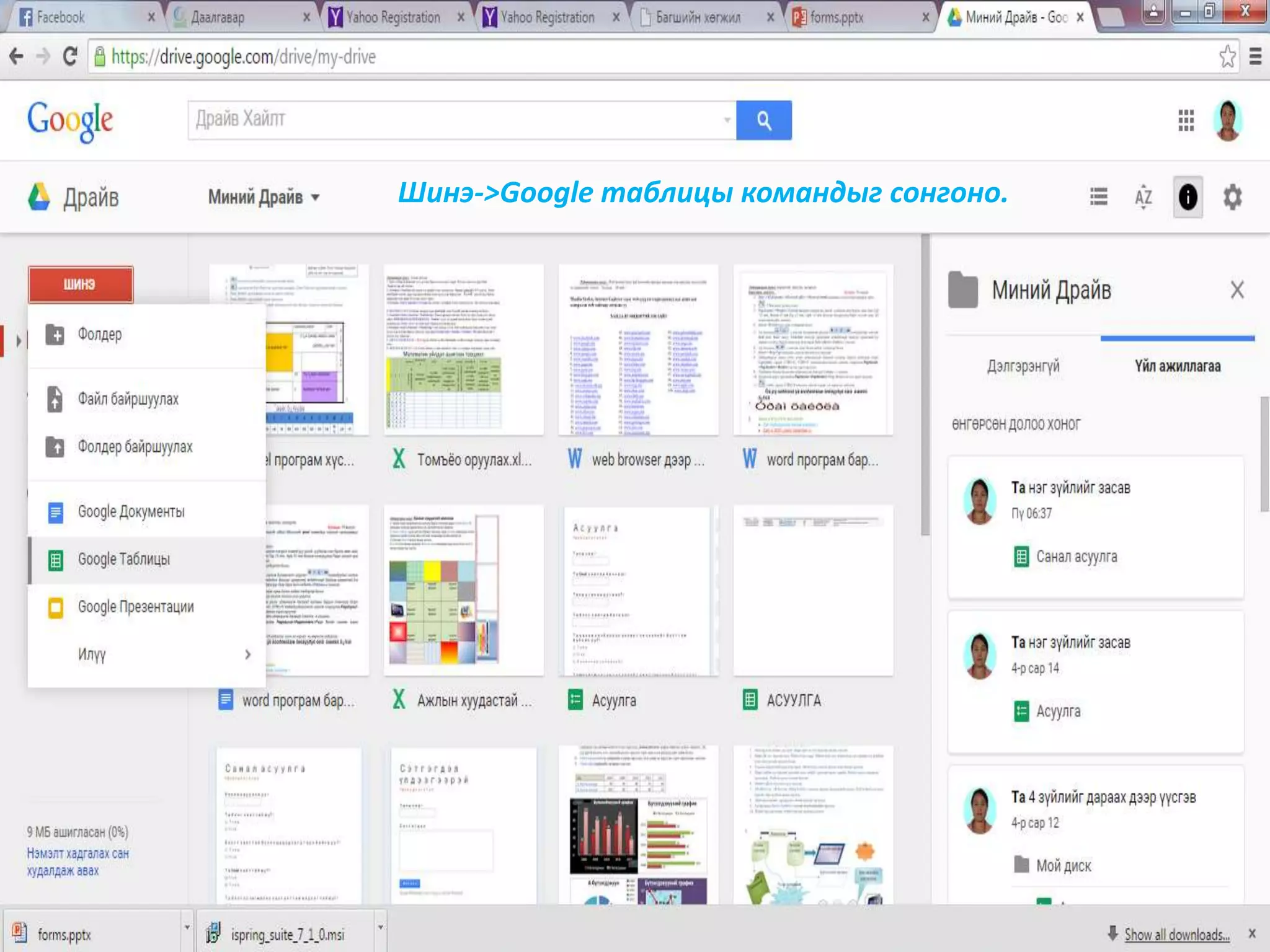Expand the search options arrow
The width and height of the screenshot is (1270, 952).
(x=727, y=120)
